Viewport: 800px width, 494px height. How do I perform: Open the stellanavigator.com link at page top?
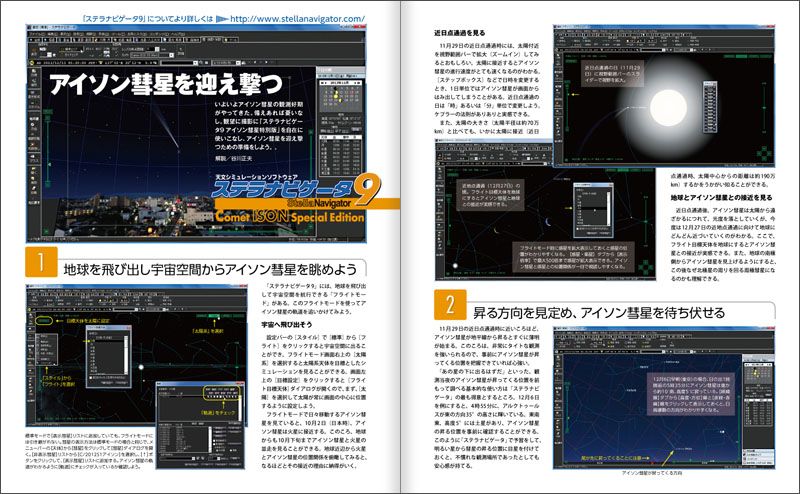click(297, 19)
